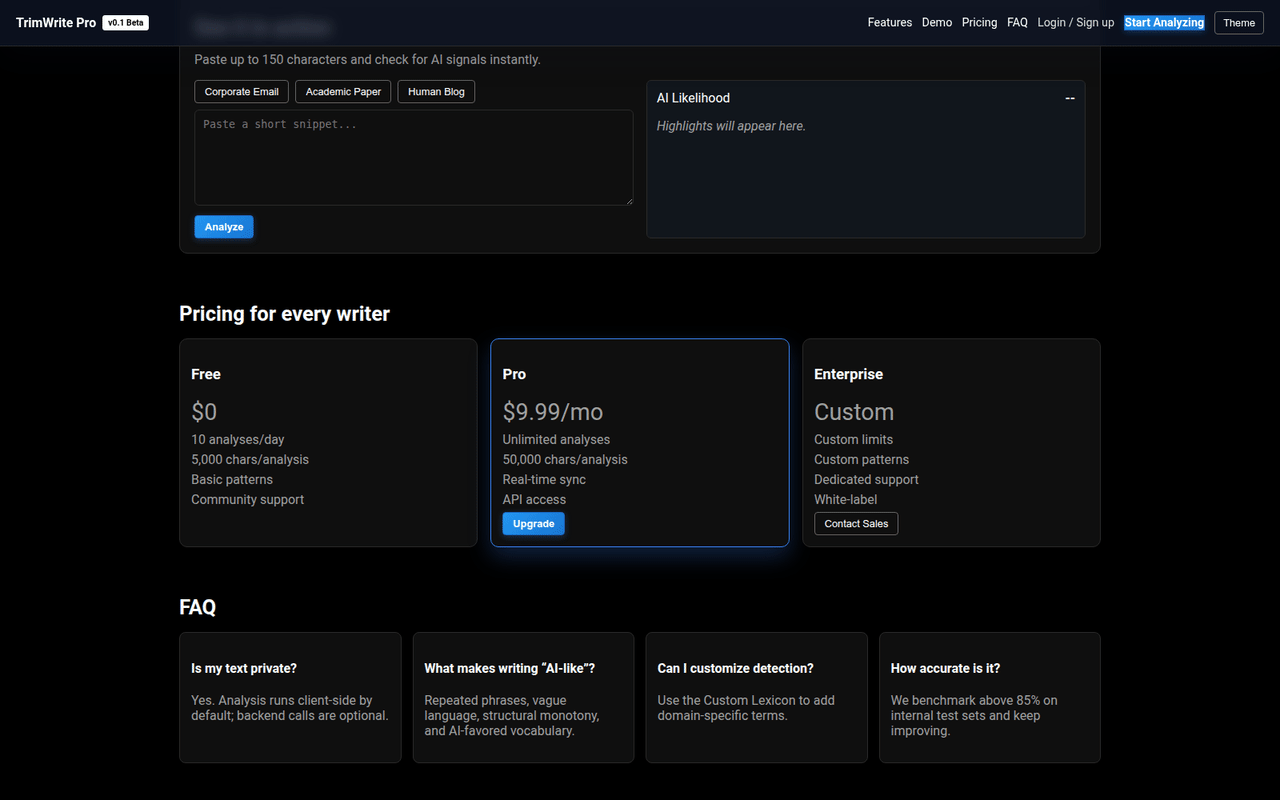Open the Features nav link
This screenshot has width=1280, height=800.
tap(889, 22)
